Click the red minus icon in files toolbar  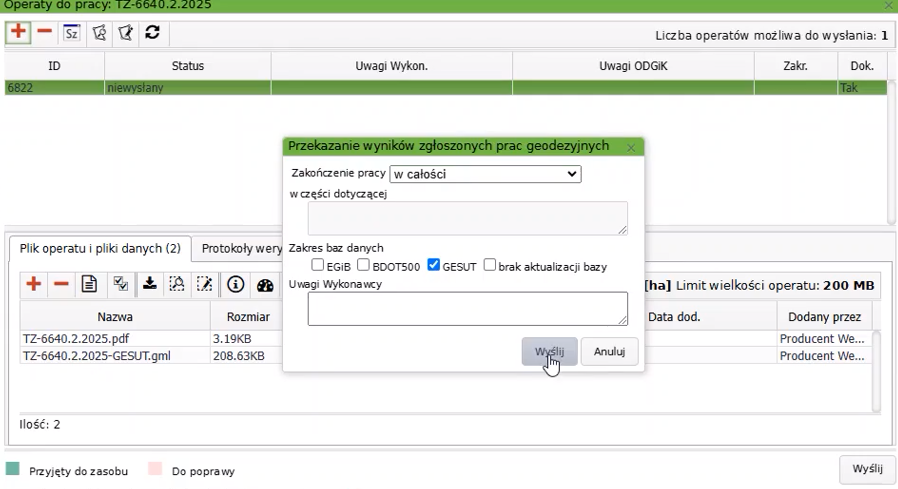(61, 285)
